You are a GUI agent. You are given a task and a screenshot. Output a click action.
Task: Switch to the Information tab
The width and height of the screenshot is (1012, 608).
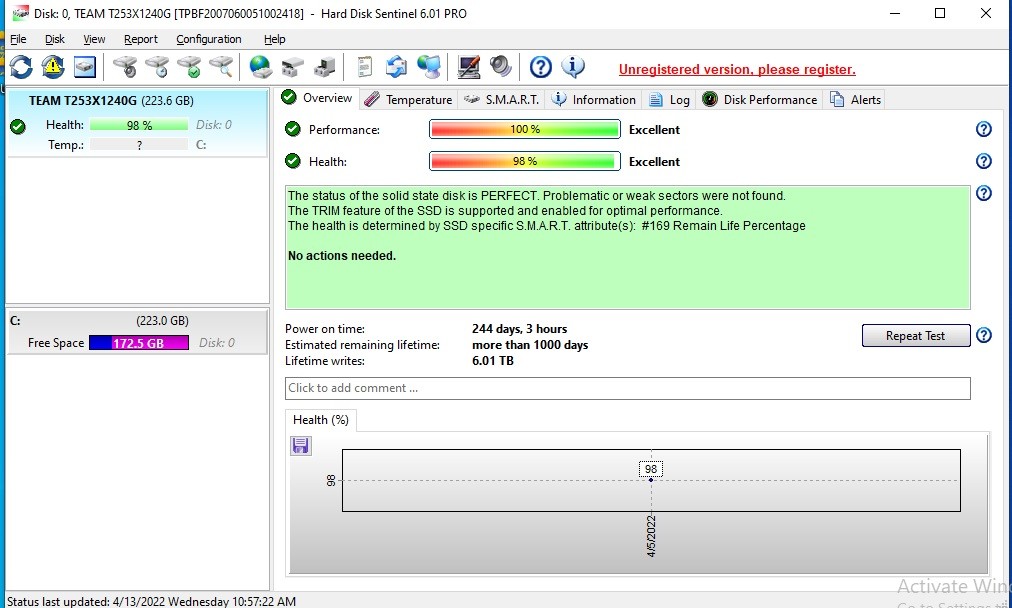(594, 99)
